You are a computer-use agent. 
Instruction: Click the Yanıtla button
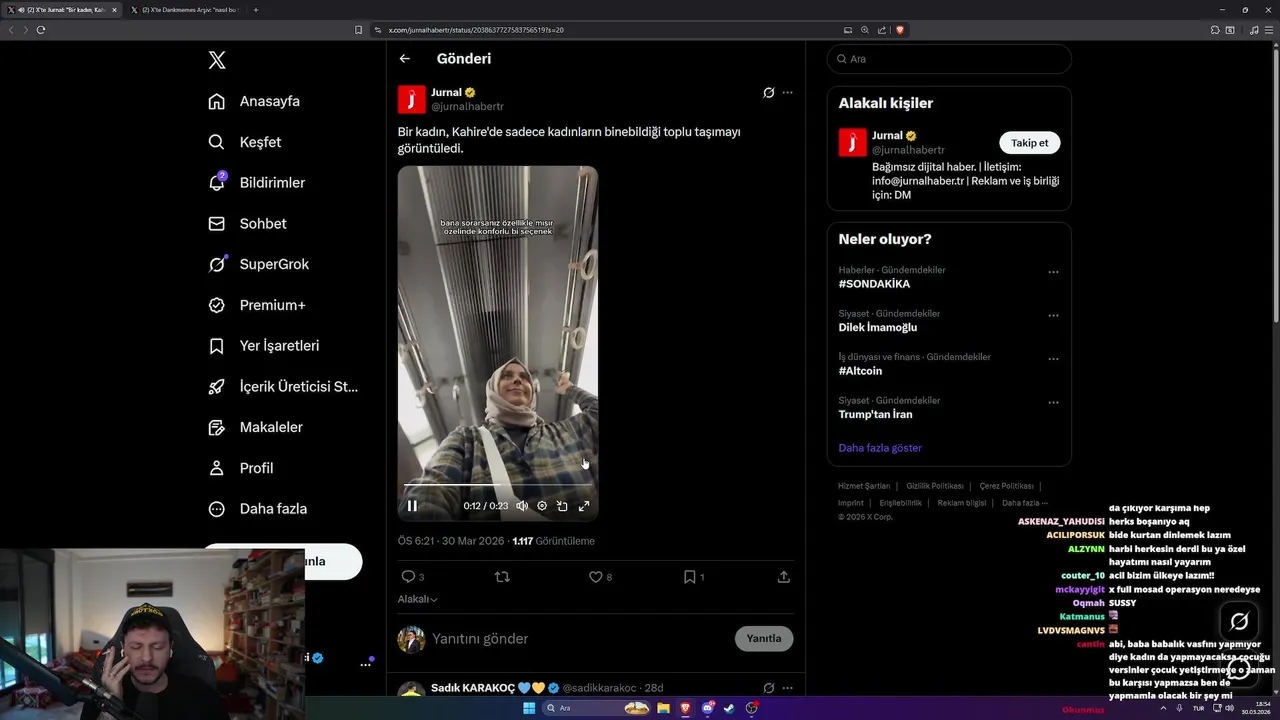click(764, 639)
